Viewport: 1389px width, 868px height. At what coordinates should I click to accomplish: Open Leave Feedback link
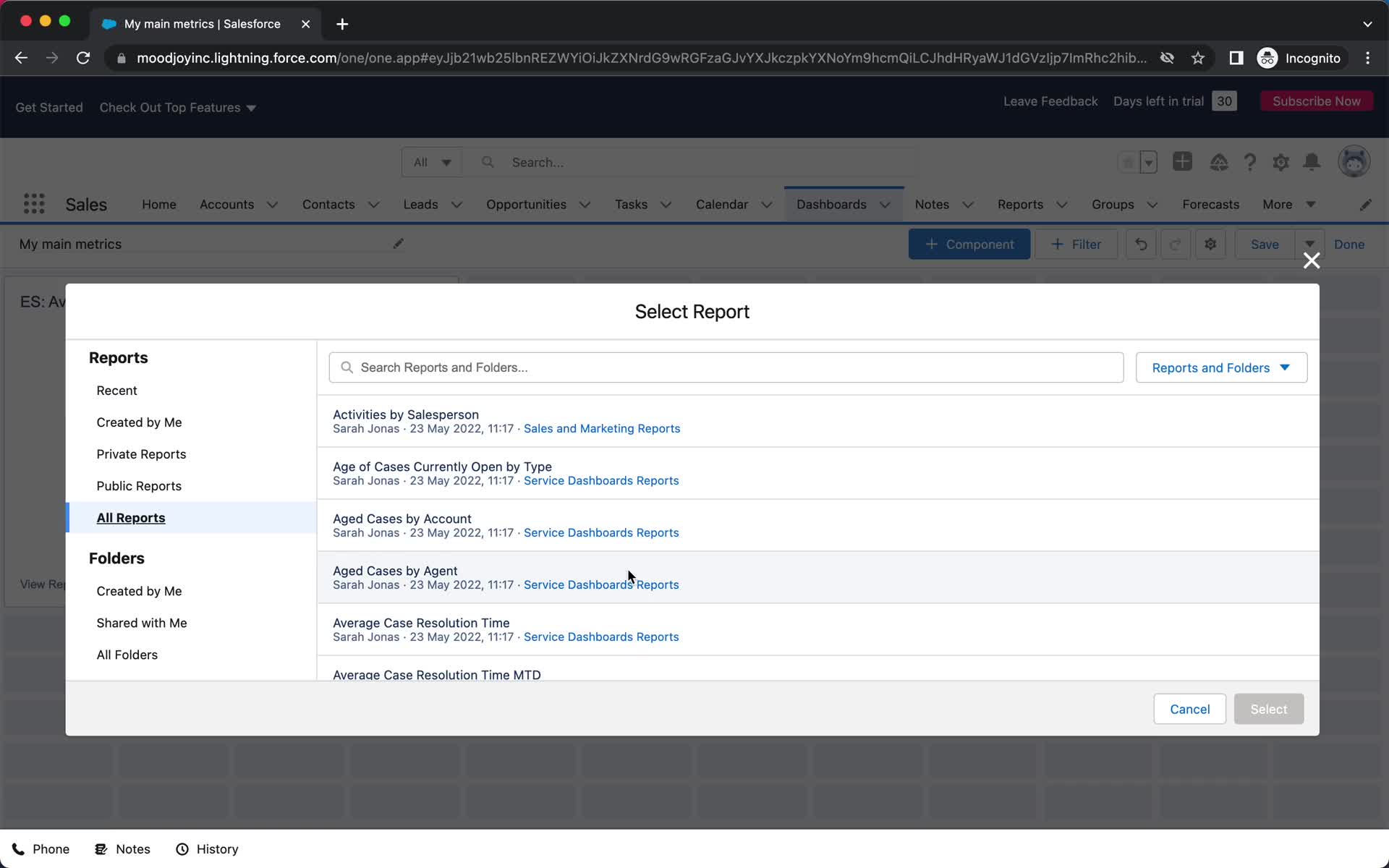1050,101
